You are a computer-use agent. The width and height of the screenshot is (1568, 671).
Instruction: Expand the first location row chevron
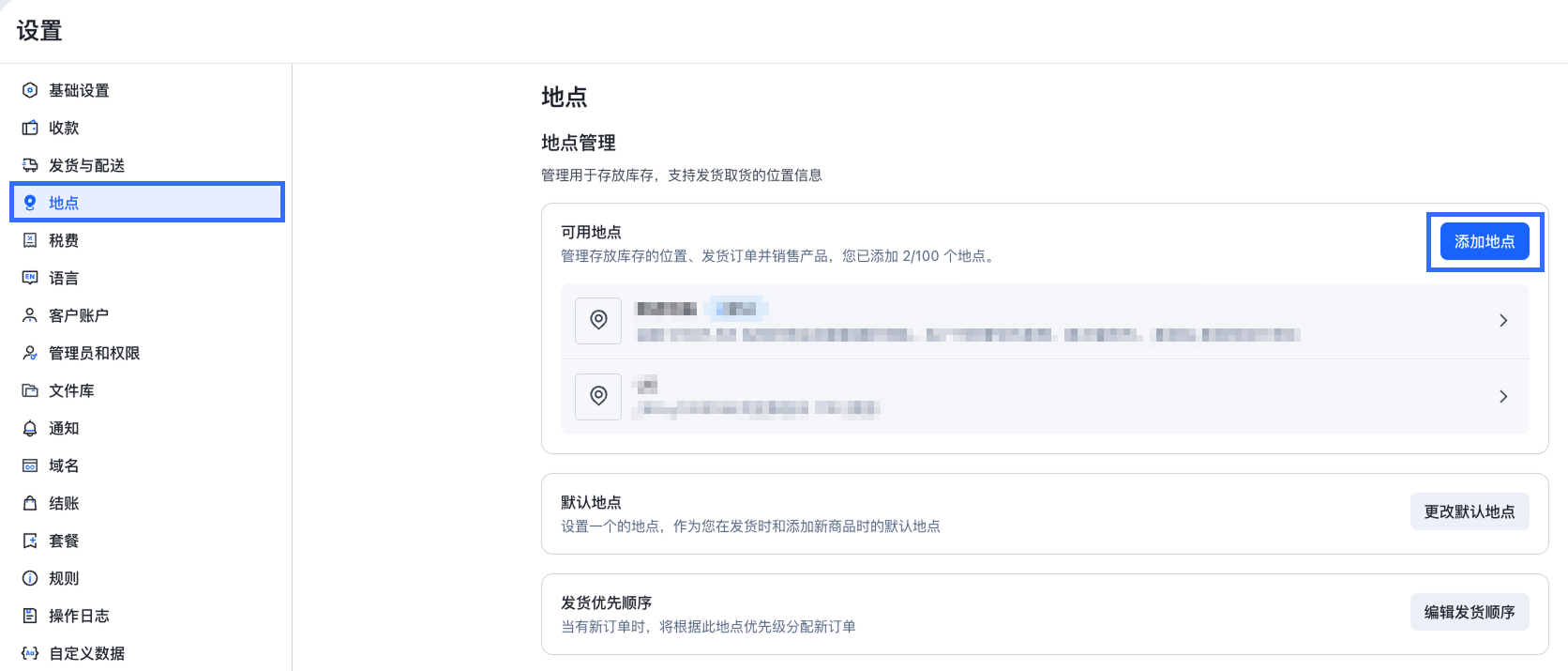[1503, 321]
